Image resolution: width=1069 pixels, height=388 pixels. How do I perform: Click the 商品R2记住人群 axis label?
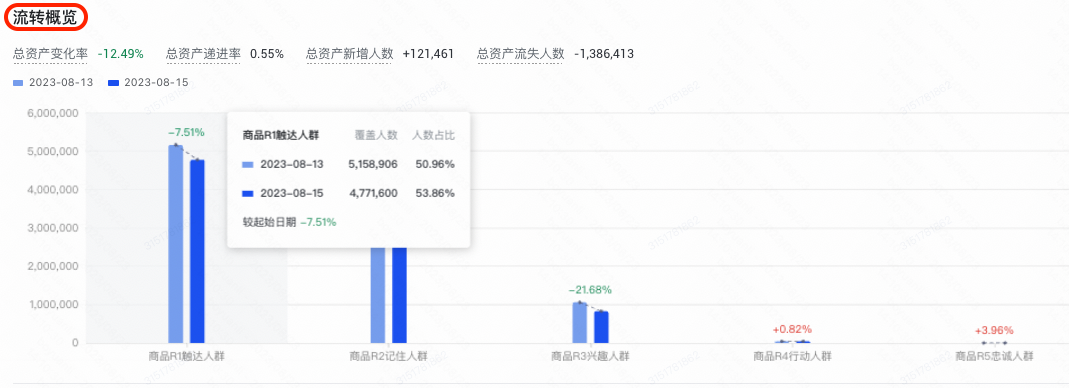[389, 356]
